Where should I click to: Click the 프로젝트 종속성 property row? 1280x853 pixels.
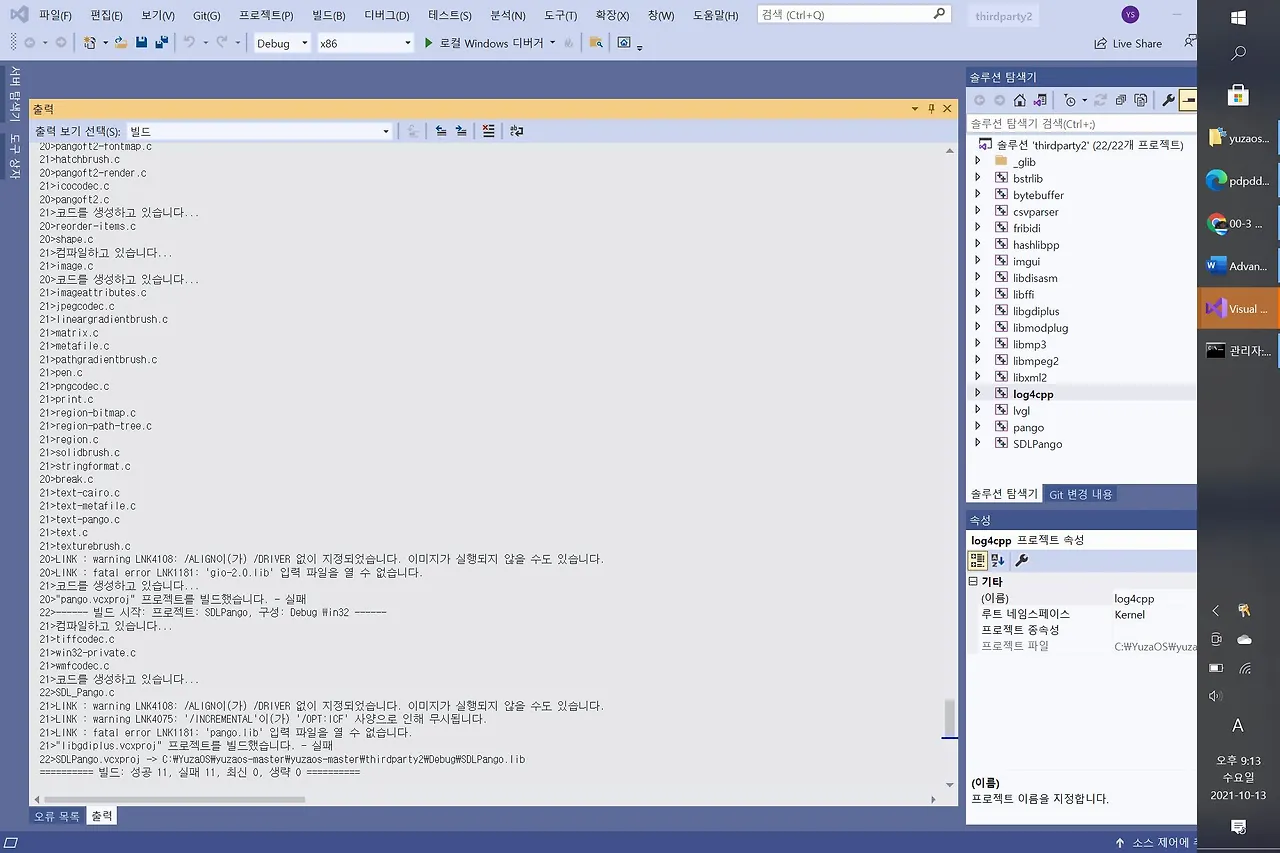point(1082,630)
